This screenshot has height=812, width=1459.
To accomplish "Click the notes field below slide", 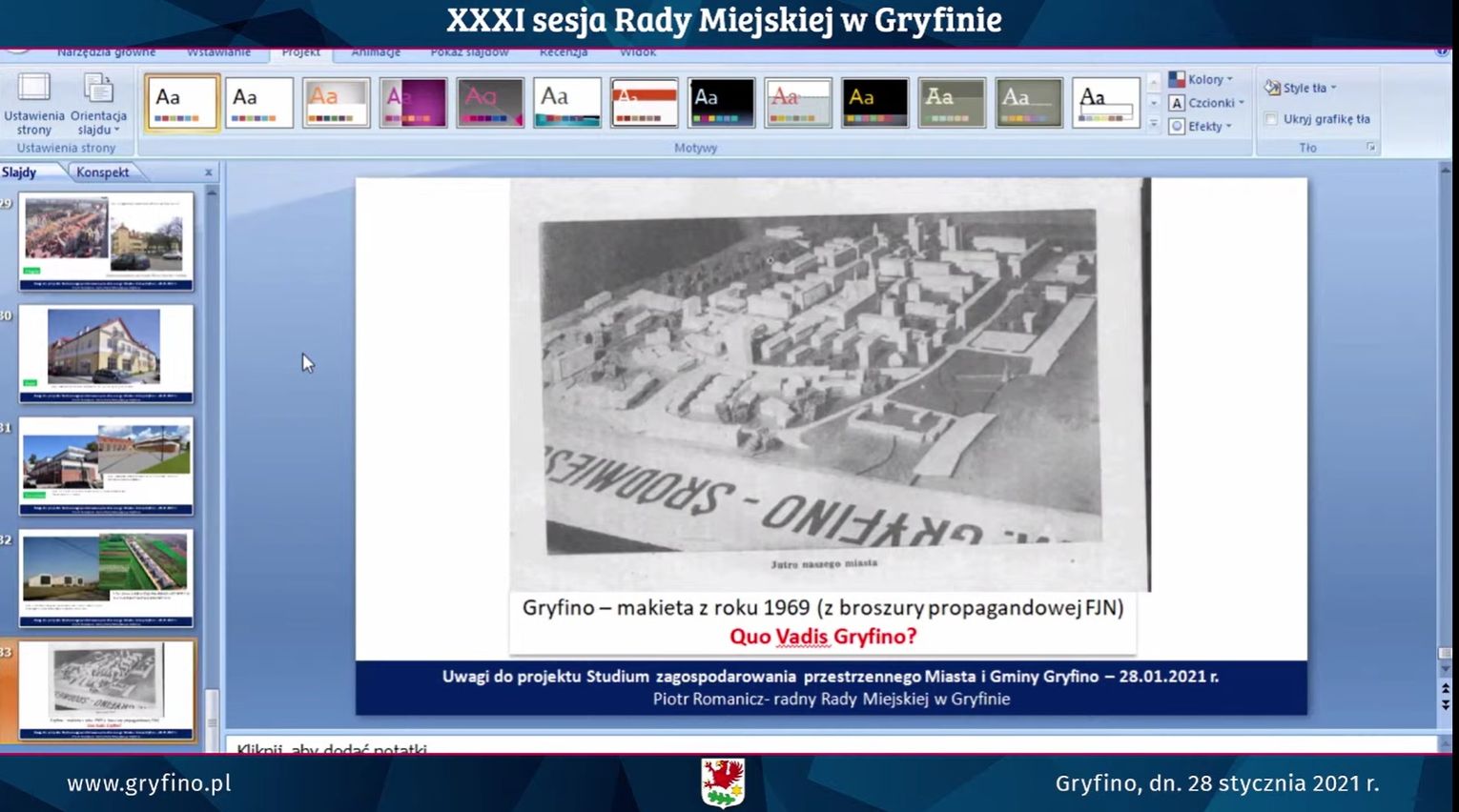I will click(x=830, y=747).
